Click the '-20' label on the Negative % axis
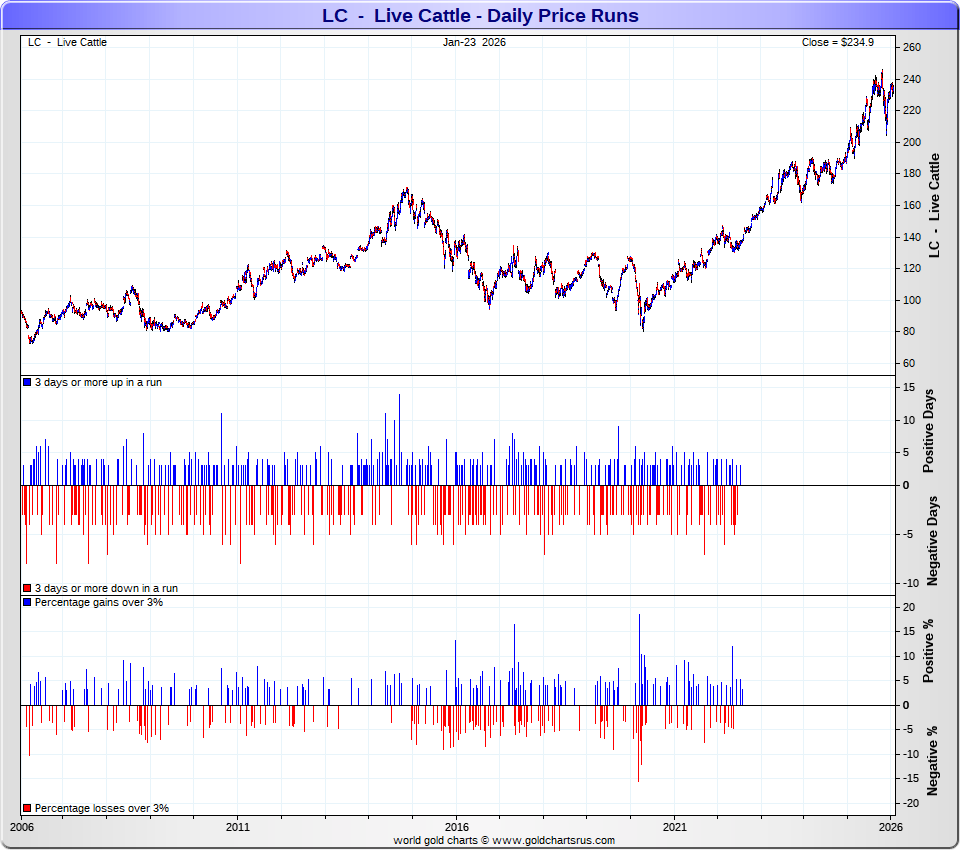 tap(911, 803)
